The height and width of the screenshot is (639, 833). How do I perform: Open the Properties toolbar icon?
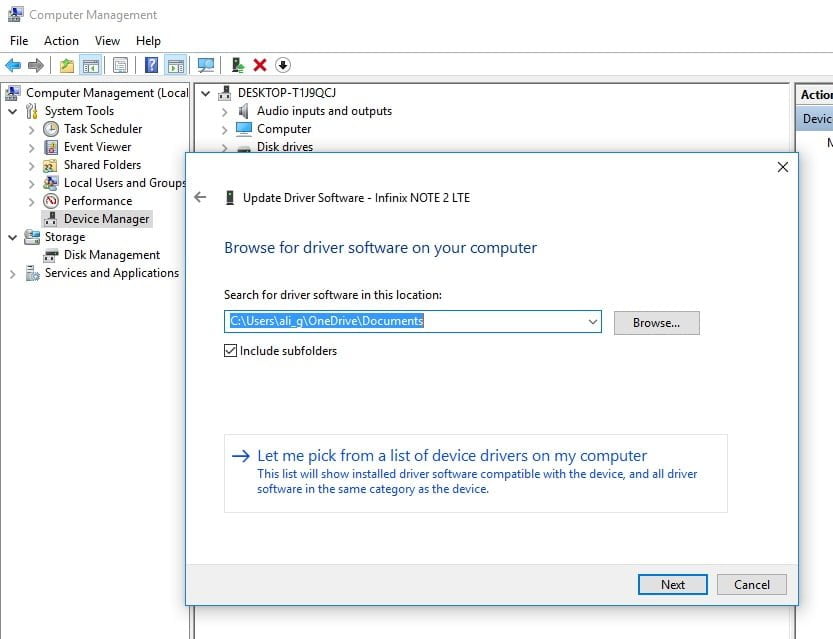[x=121, y=65]
